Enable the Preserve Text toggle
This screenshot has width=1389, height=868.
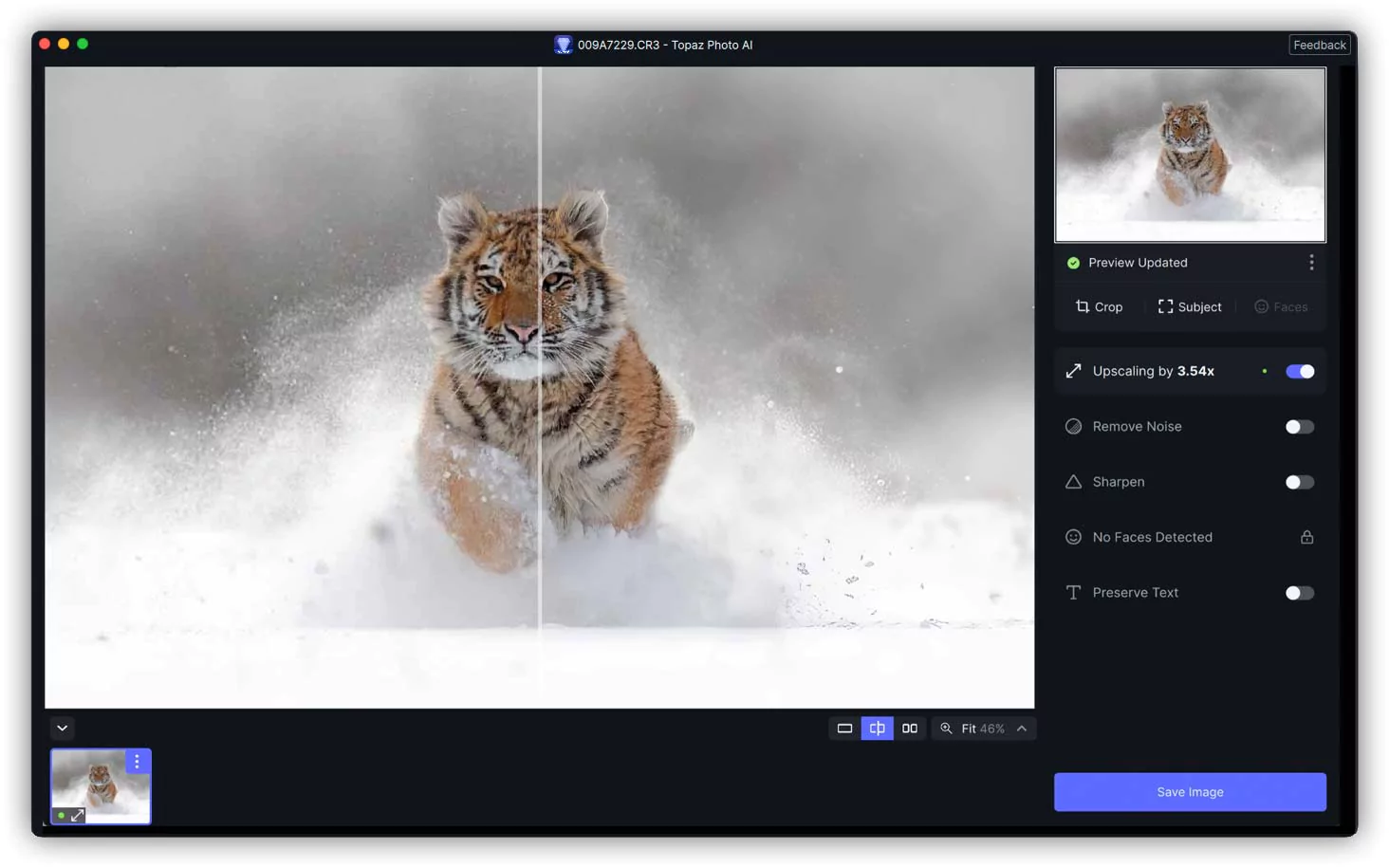(1299, 593)
